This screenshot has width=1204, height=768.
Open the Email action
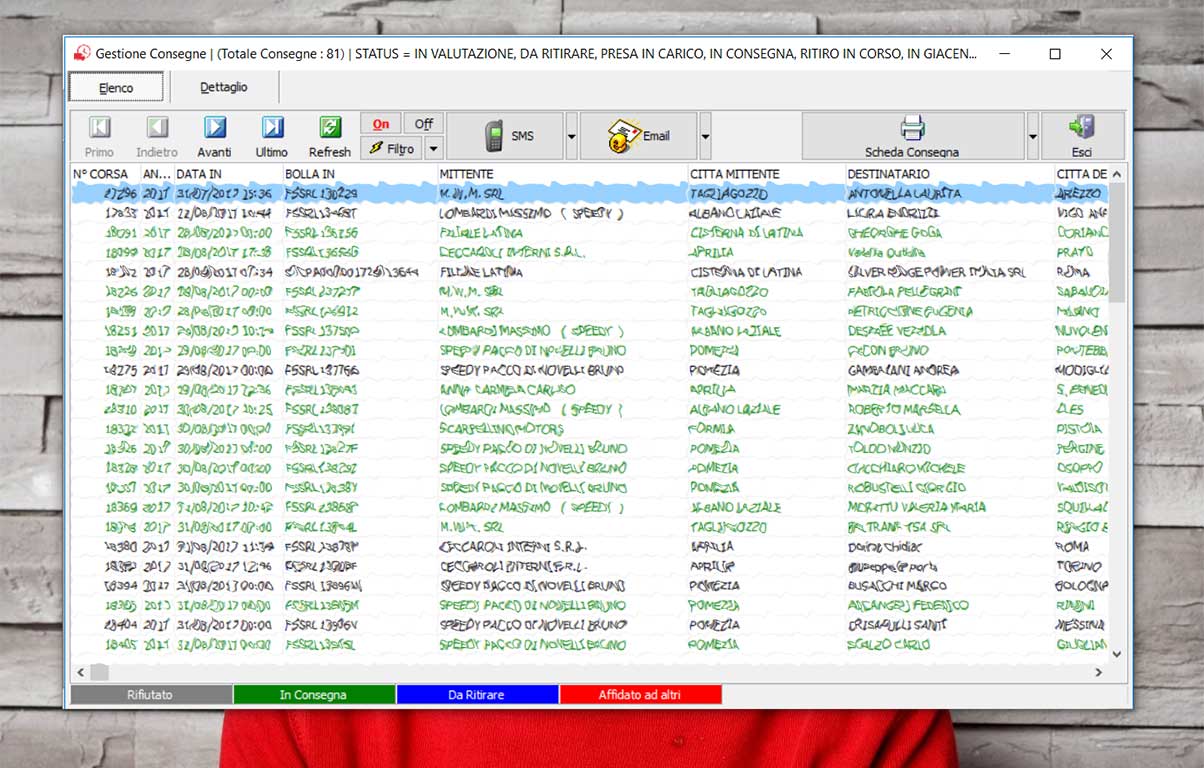tap(638, 136)
